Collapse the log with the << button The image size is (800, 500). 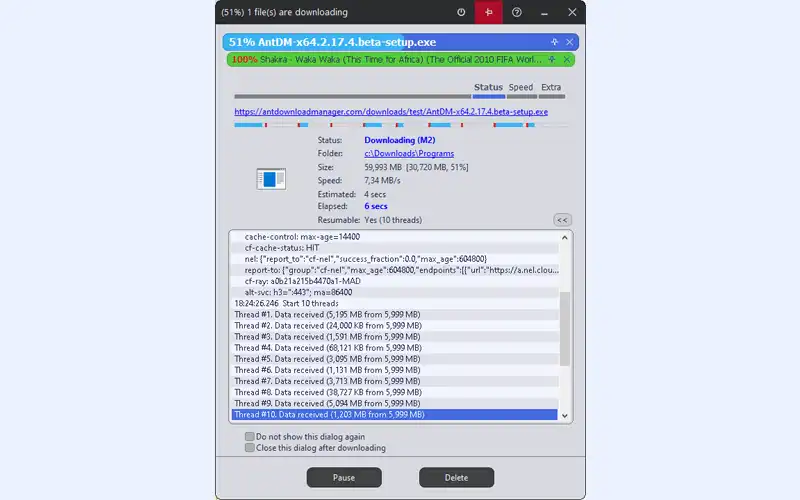(x=562, y=220)
